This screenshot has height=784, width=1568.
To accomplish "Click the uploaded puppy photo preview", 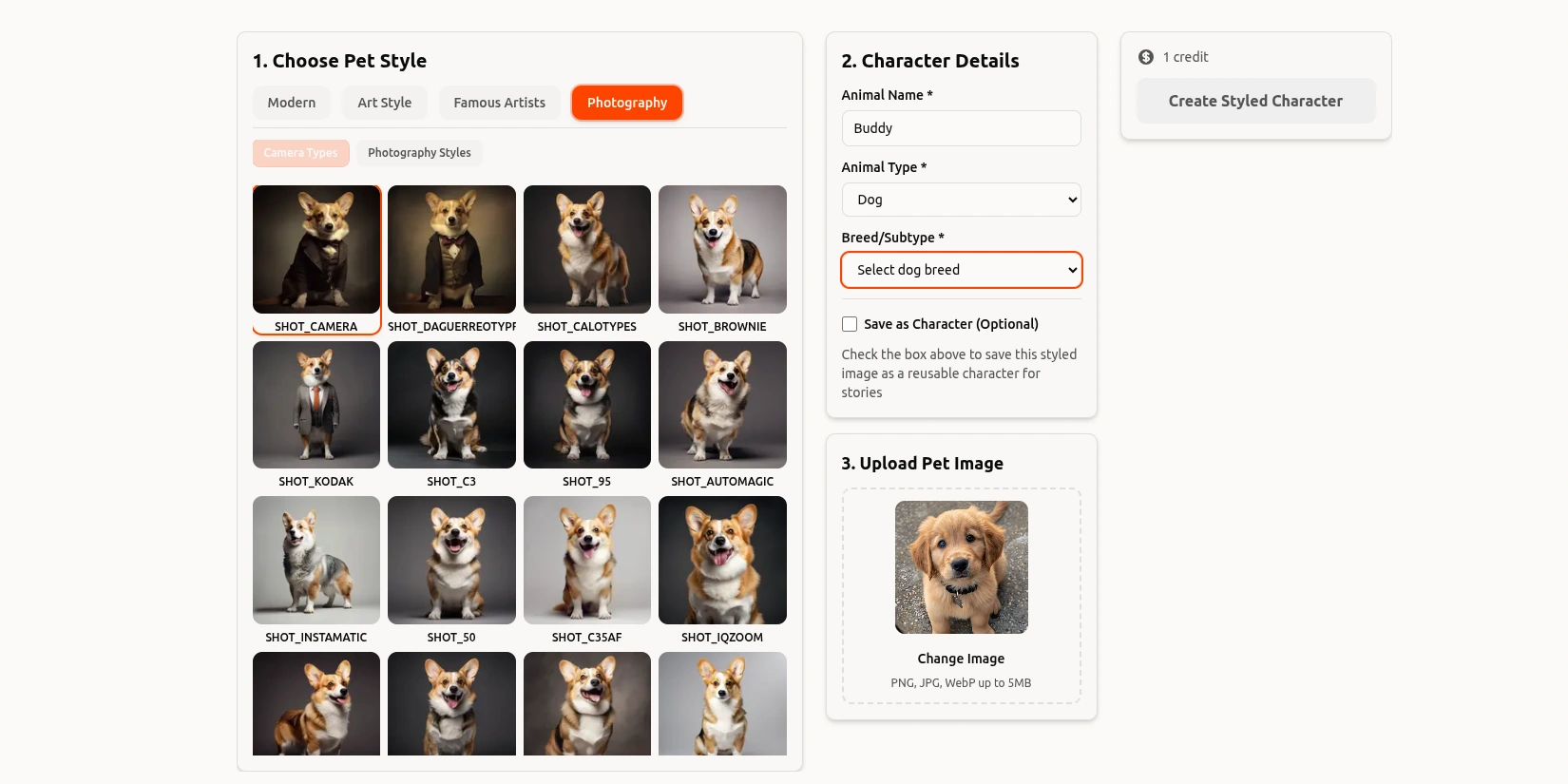I will pos(961,567).
